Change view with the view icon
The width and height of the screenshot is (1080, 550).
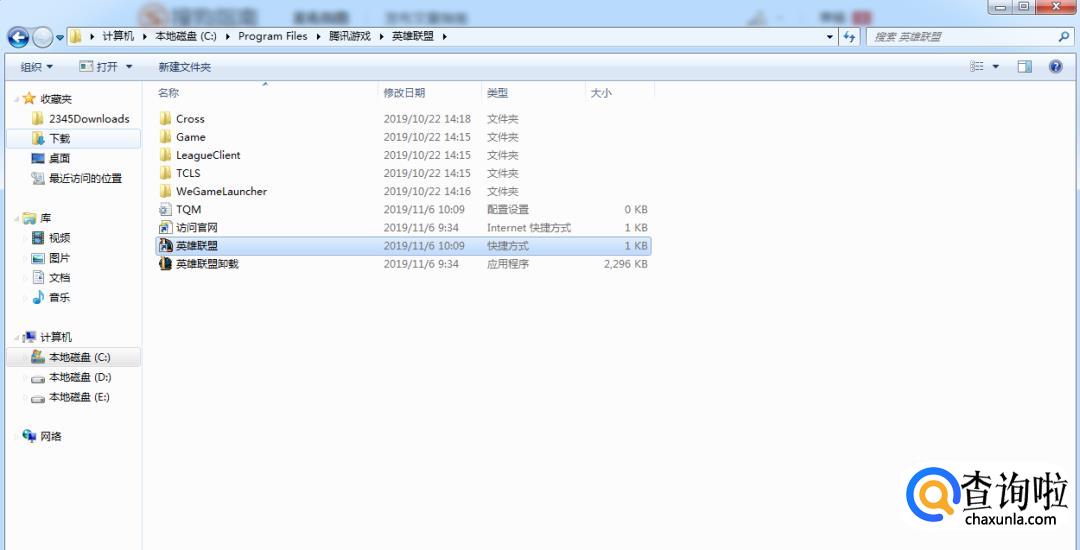(977, 67)
